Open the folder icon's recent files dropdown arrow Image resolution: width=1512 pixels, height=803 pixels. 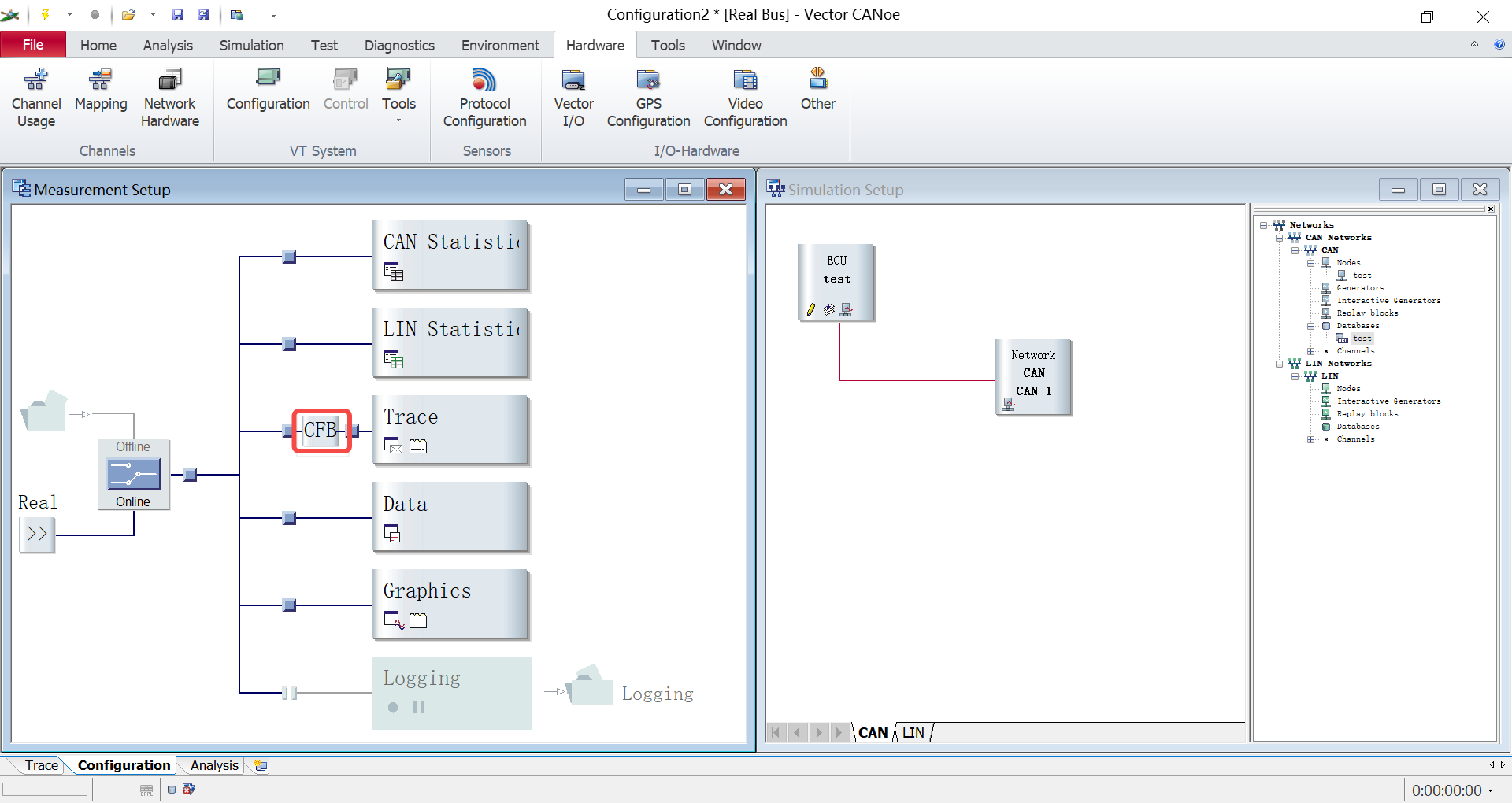(x=153, y=15)
